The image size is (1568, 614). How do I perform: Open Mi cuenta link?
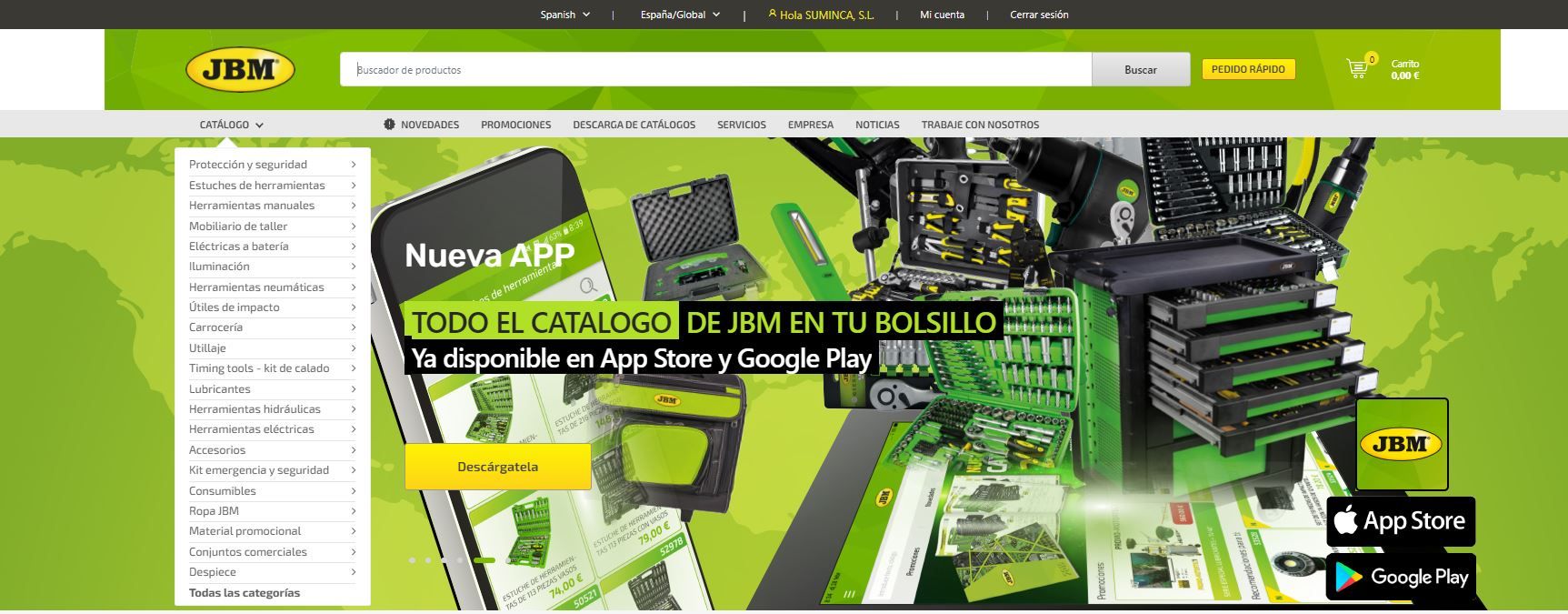coord(943,15)
